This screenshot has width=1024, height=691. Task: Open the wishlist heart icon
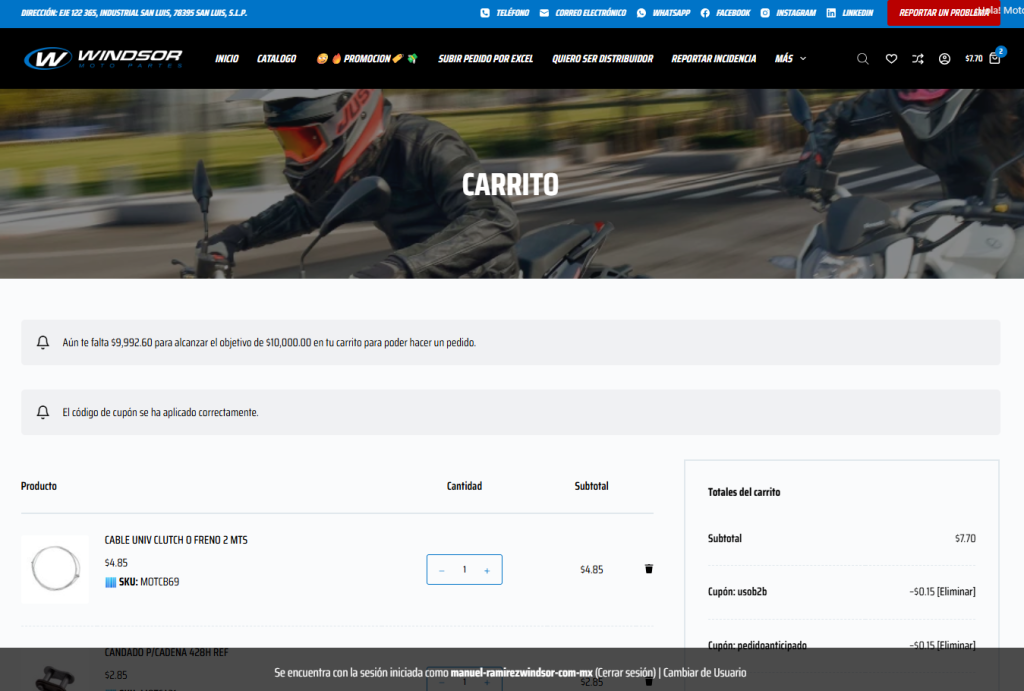(x=891, y=59)
